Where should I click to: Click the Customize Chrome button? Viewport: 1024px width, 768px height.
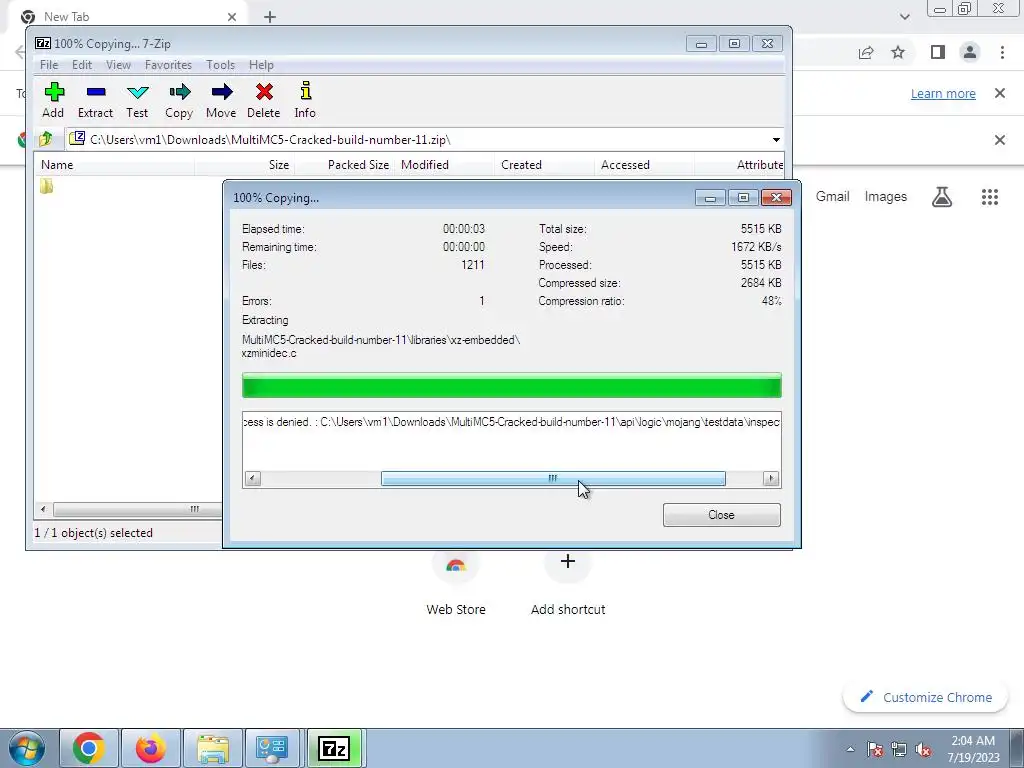coord(925,697)
